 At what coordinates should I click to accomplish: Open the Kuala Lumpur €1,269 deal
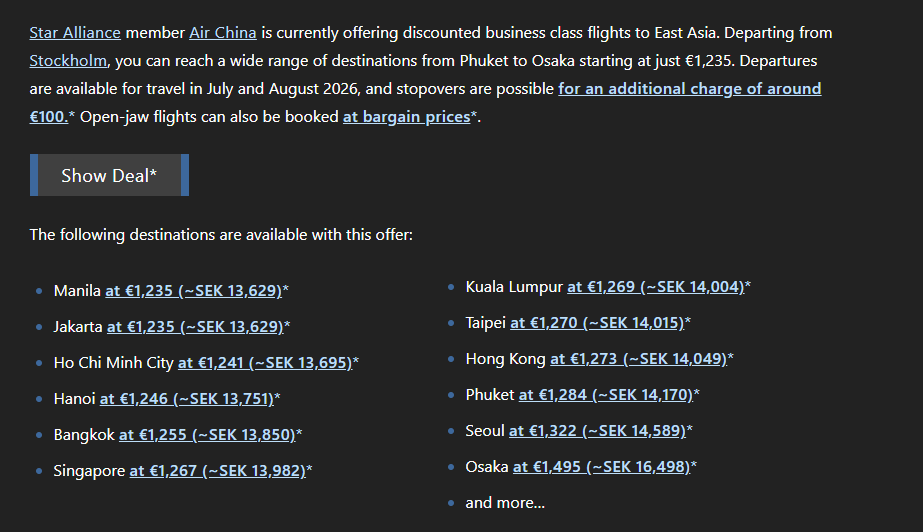coord(656,287)
